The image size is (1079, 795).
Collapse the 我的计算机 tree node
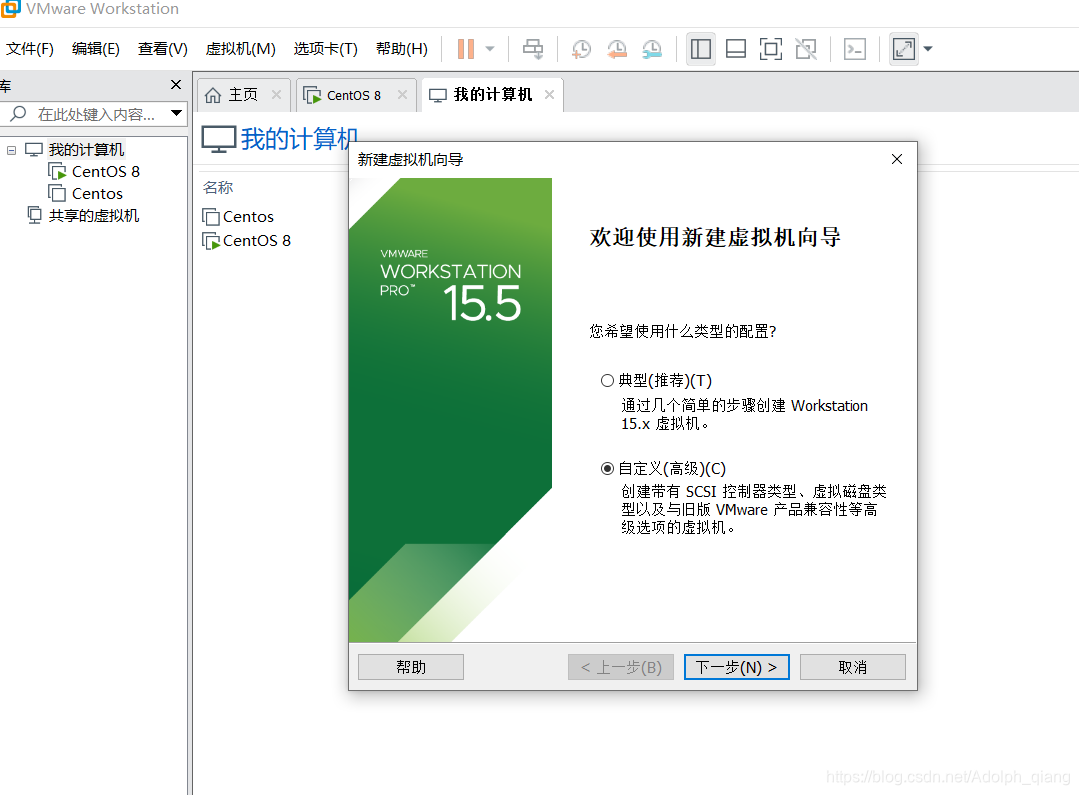point(12,149)
